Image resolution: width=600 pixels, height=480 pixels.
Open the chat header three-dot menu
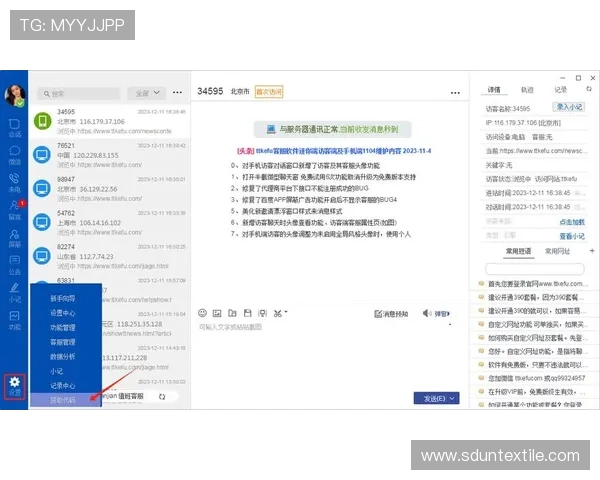pyautogui.click(x=455, y=93)
